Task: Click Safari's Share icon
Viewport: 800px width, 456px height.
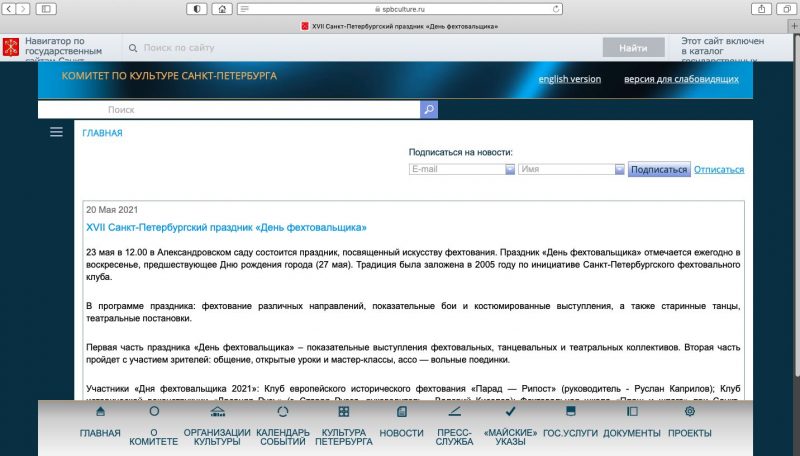Action: [x=739, y=9]
